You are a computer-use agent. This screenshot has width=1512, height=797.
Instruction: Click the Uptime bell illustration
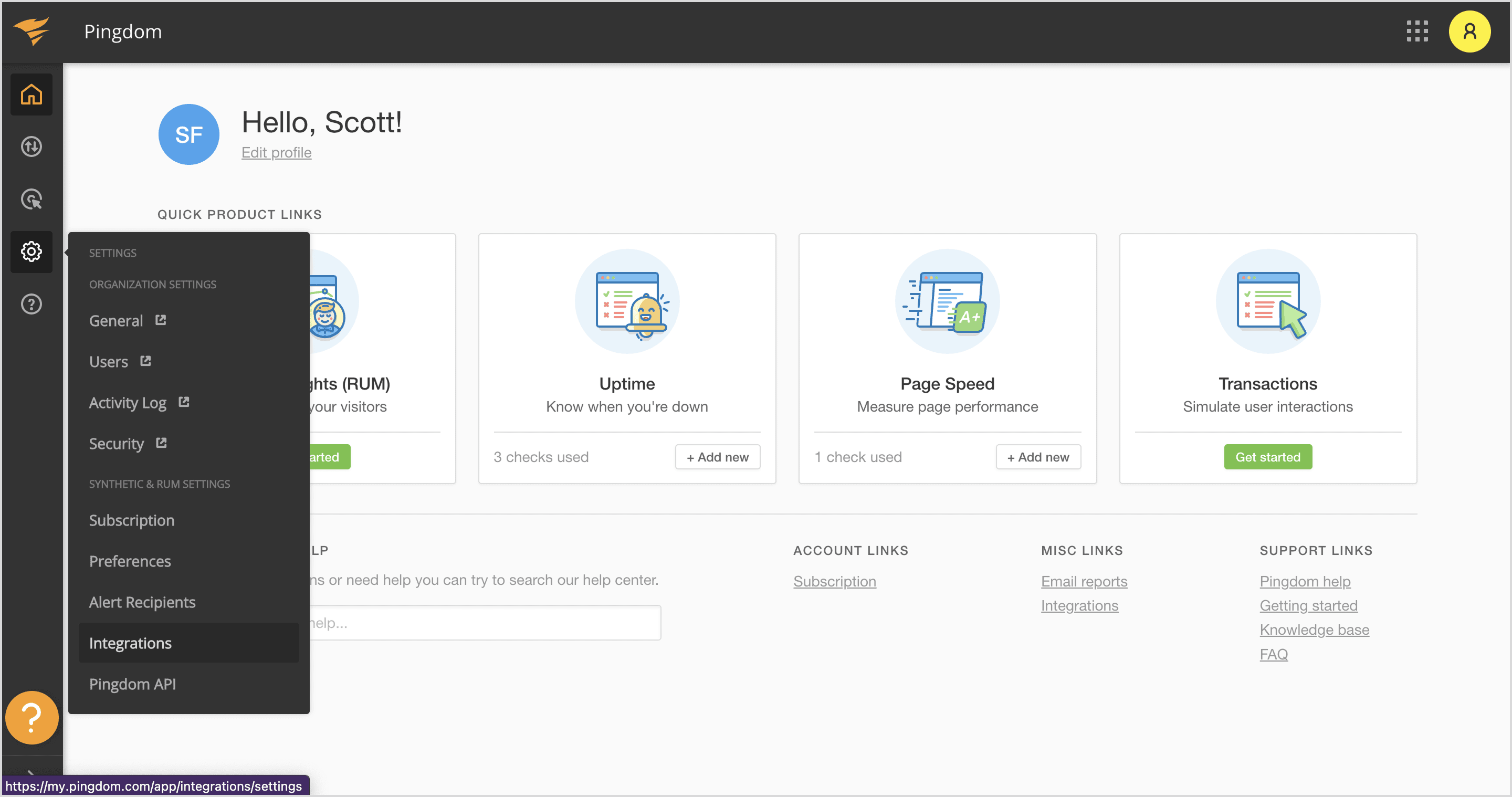click(627, 302)
